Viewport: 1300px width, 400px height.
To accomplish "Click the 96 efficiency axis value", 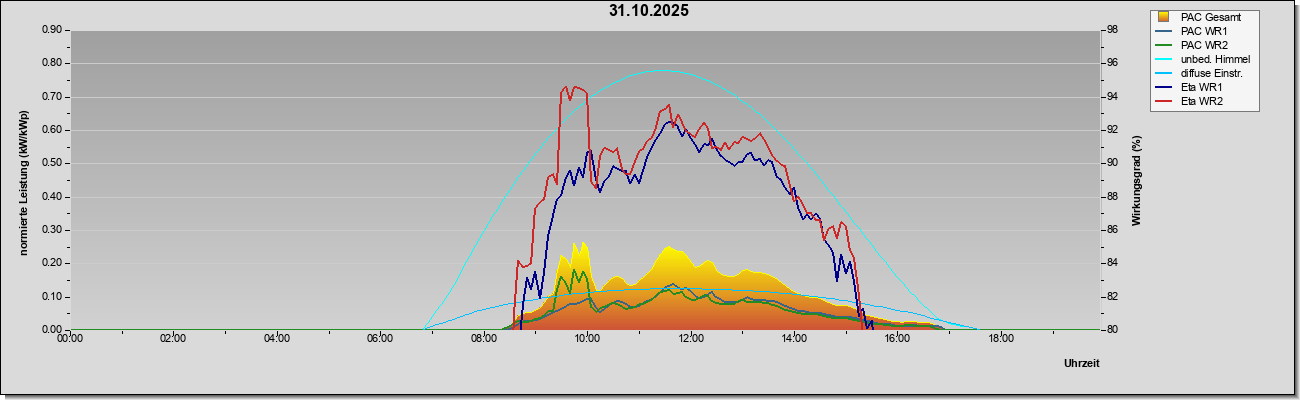I will click(1111, 63).
